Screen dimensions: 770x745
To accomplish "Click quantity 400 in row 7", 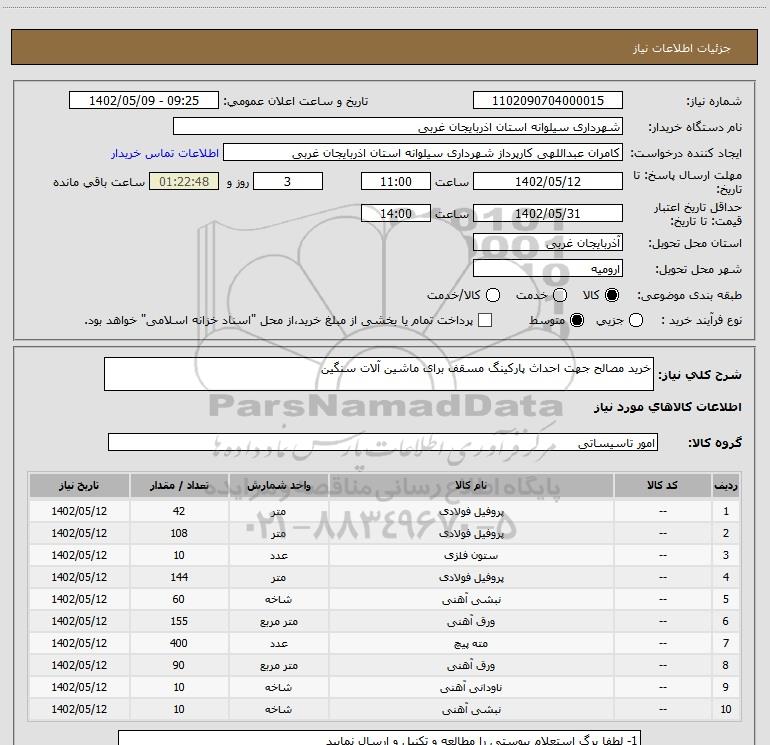I will [179, 643].
